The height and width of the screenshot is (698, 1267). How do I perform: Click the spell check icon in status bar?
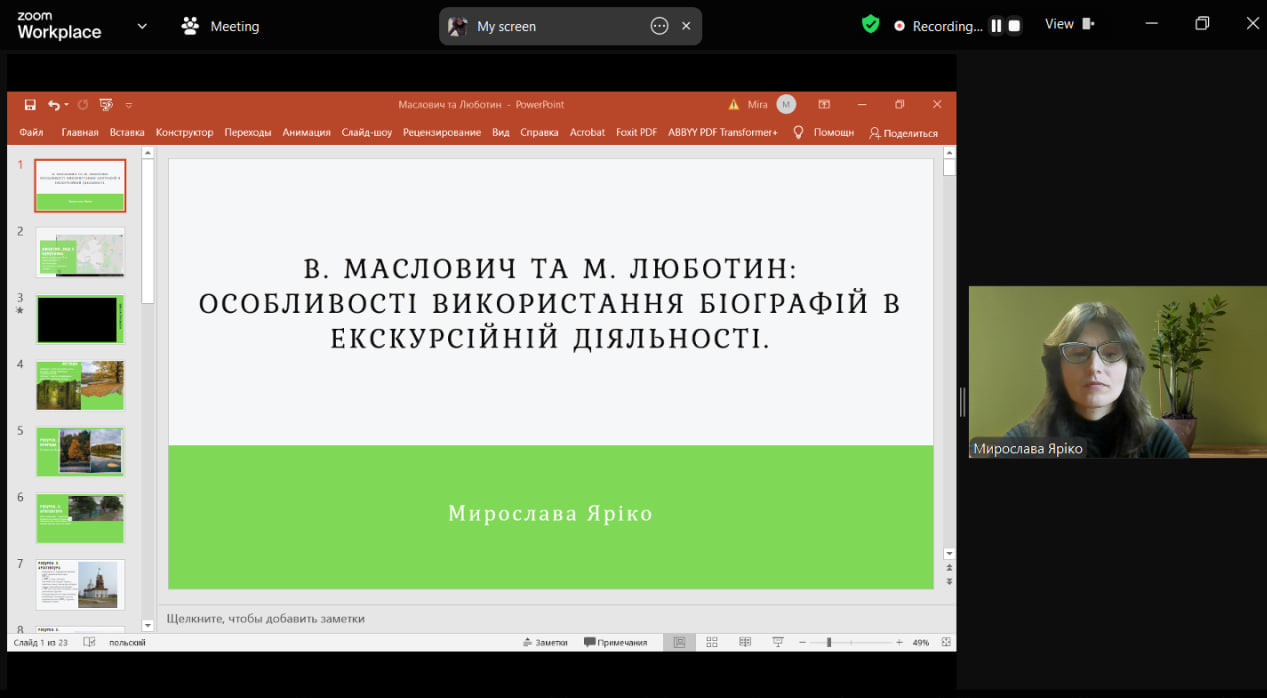pyautogui.click(x=89, y=642)
